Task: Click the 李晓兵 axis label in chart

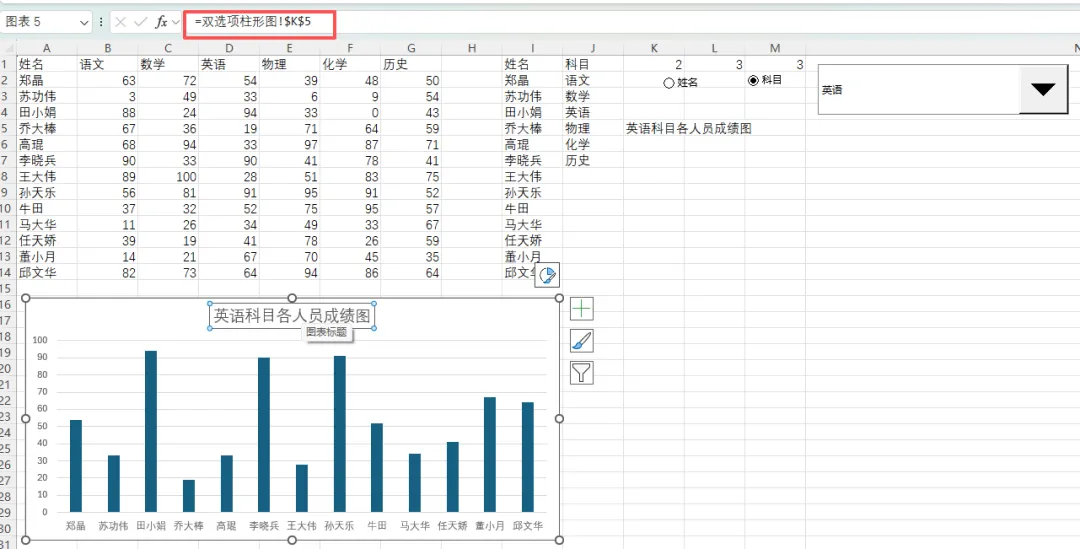Action: click(264, 526)
